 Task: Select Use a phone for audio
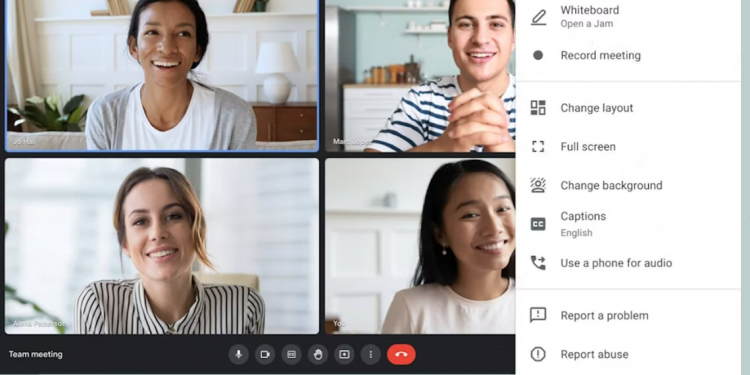(x=628, y=263)
